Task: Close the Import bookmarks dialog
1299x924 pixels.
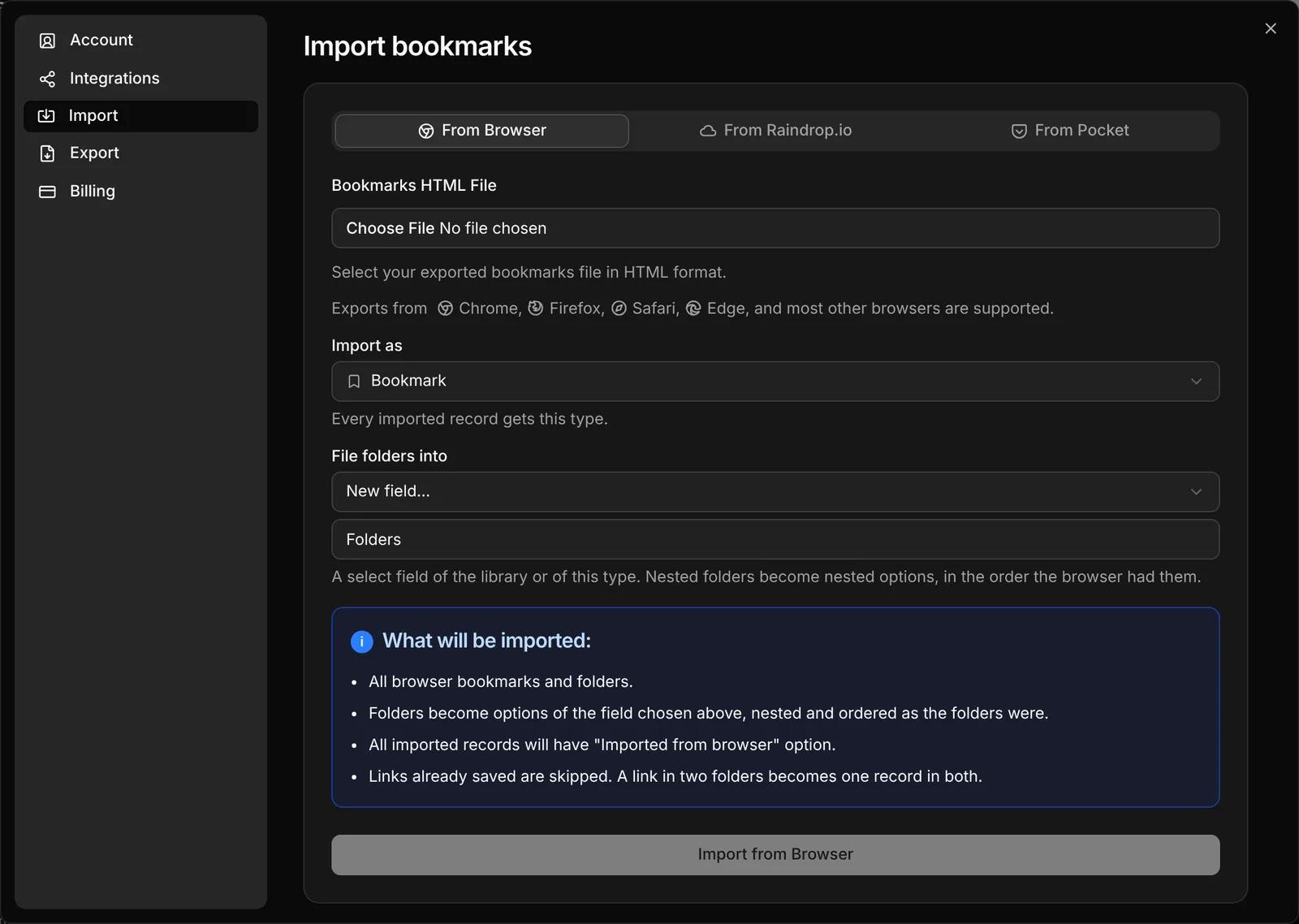Action: (1271, 28)
